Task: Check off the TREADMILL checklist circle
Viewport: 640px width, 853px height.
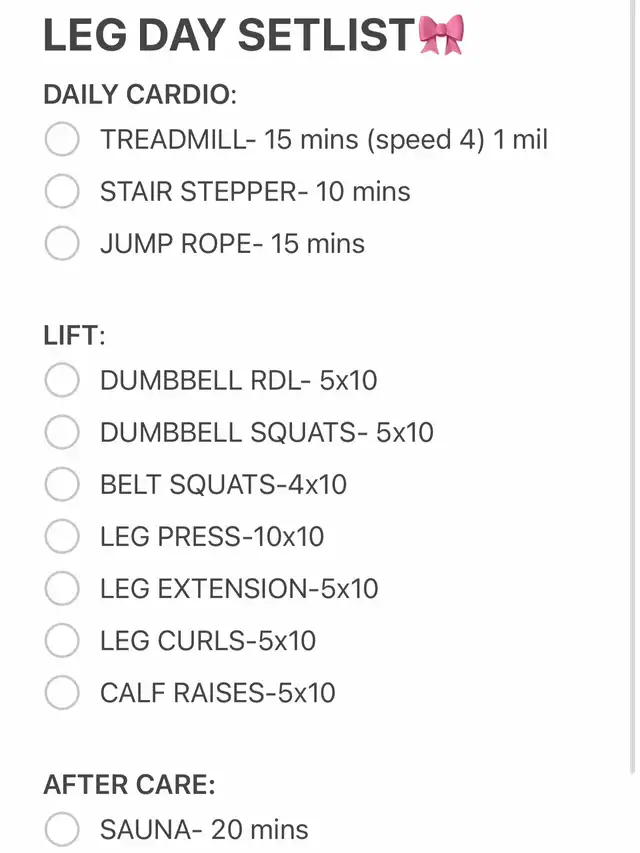Action: [x=62, y=139]
